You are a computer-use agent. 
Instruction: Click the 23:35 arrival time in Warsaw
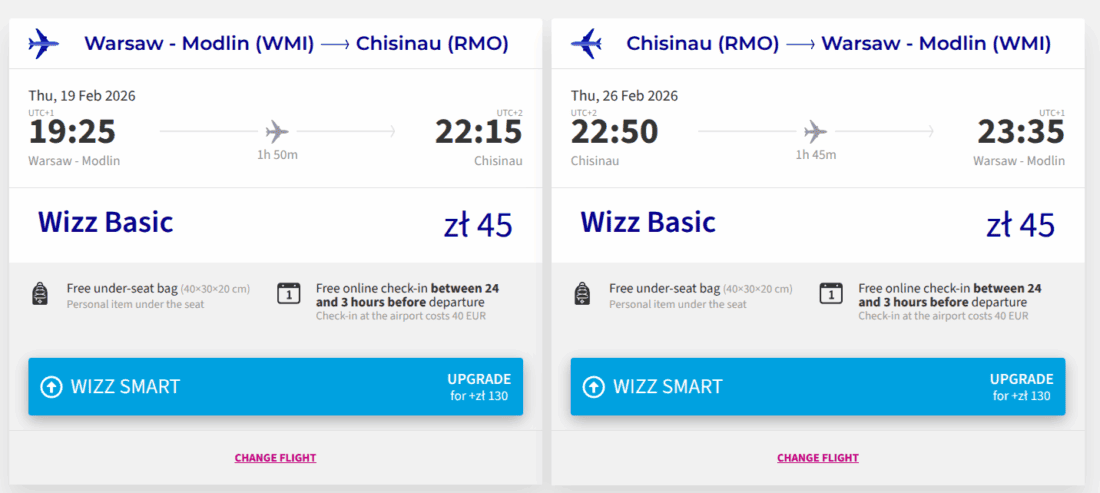1020,132
